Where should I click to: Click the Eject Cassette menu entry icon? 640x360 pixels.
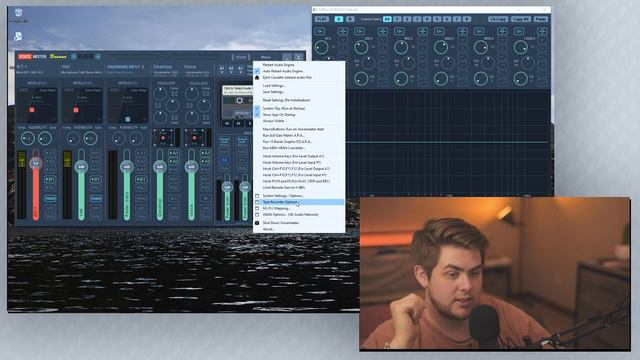tap(257, 77)
